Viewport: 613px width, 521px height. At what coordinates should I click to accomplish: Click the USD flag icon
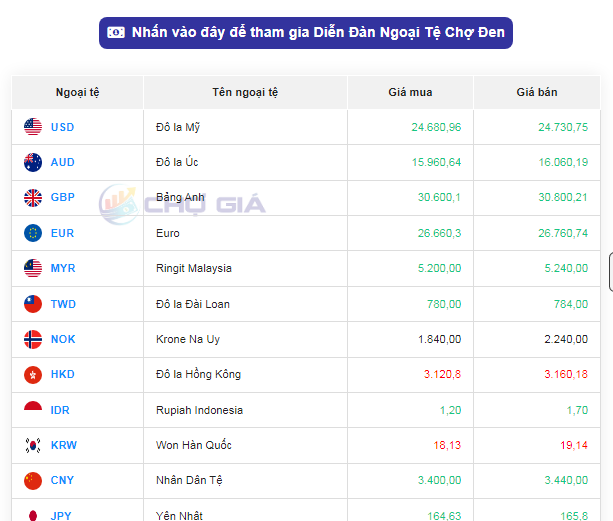(33, 127)
